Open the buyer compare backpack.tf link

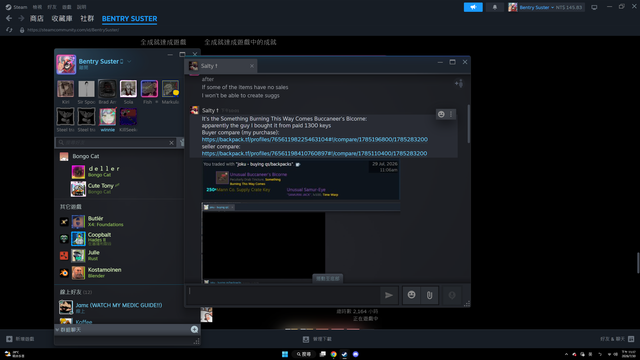315,140
